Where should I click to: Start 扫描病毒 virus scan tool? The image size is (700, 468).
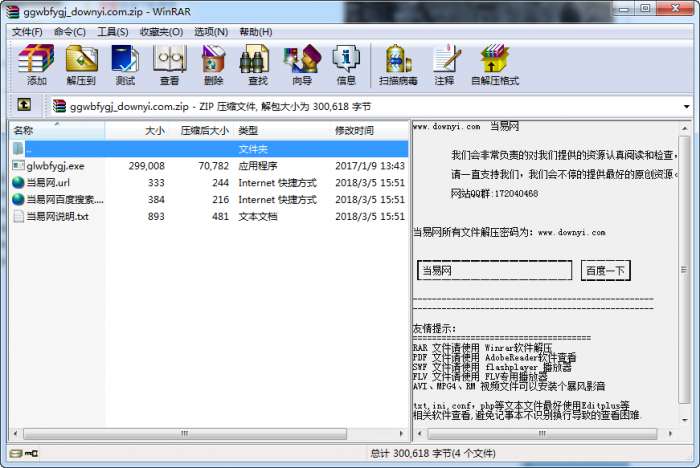(x=398, y=65)
